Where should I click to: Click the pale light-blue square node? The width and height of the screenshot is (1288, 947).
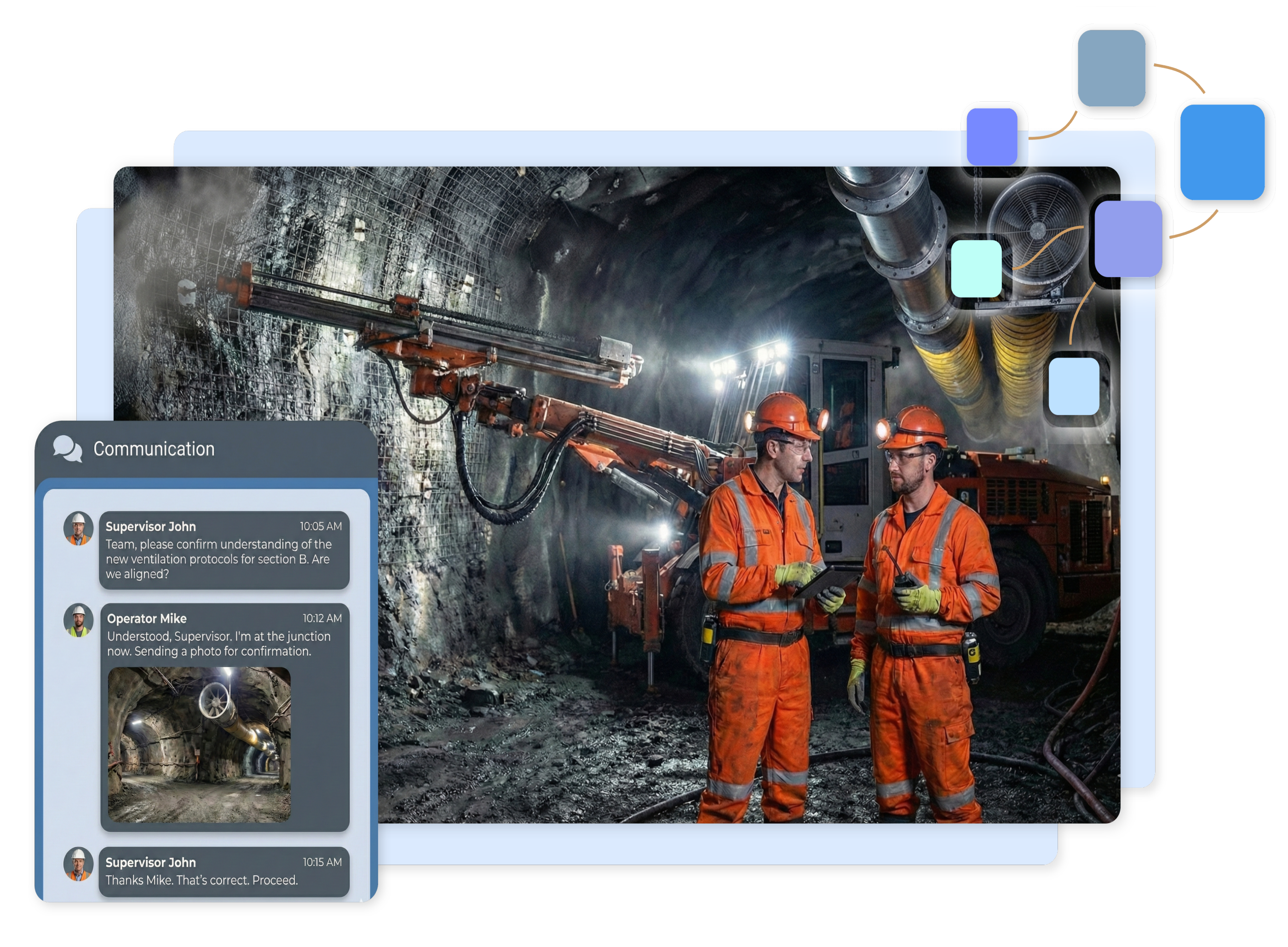1074,386
